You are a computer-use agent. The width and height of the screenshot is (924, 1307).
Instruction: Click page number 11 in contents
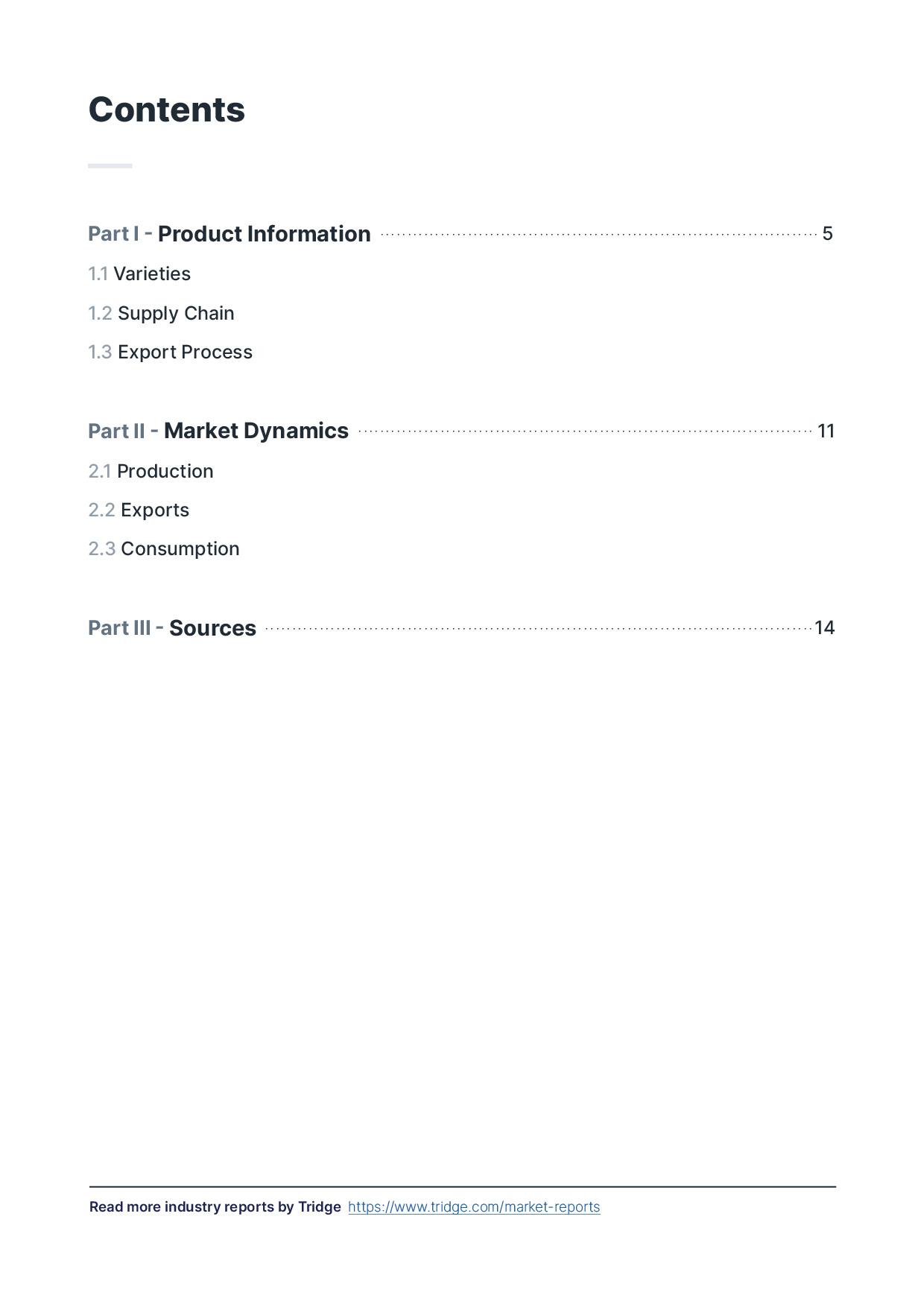point(826,431)
